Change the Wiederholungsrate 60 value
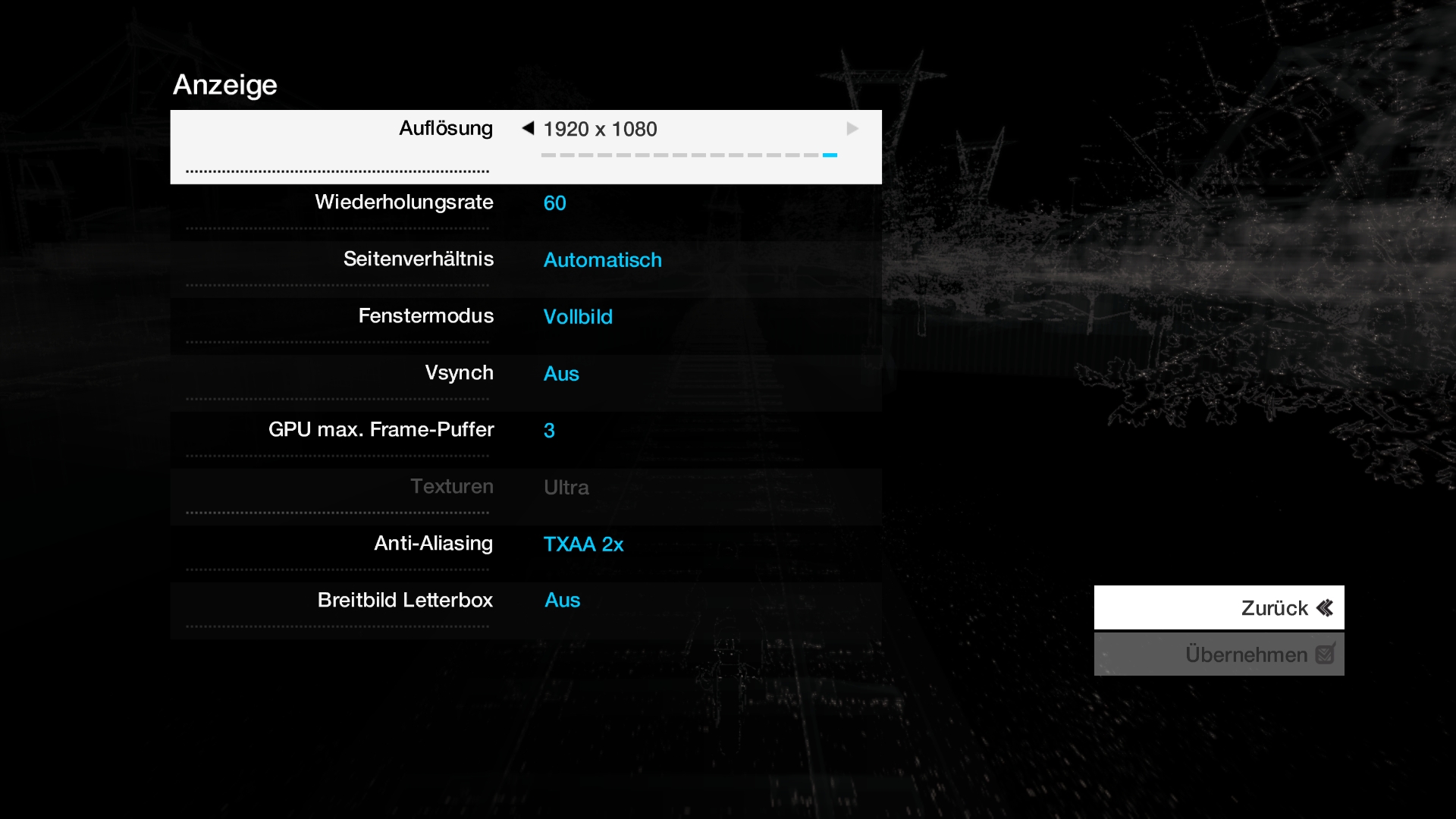The width and height of the screenshot is (1456, 819). (x=554, y=203)
